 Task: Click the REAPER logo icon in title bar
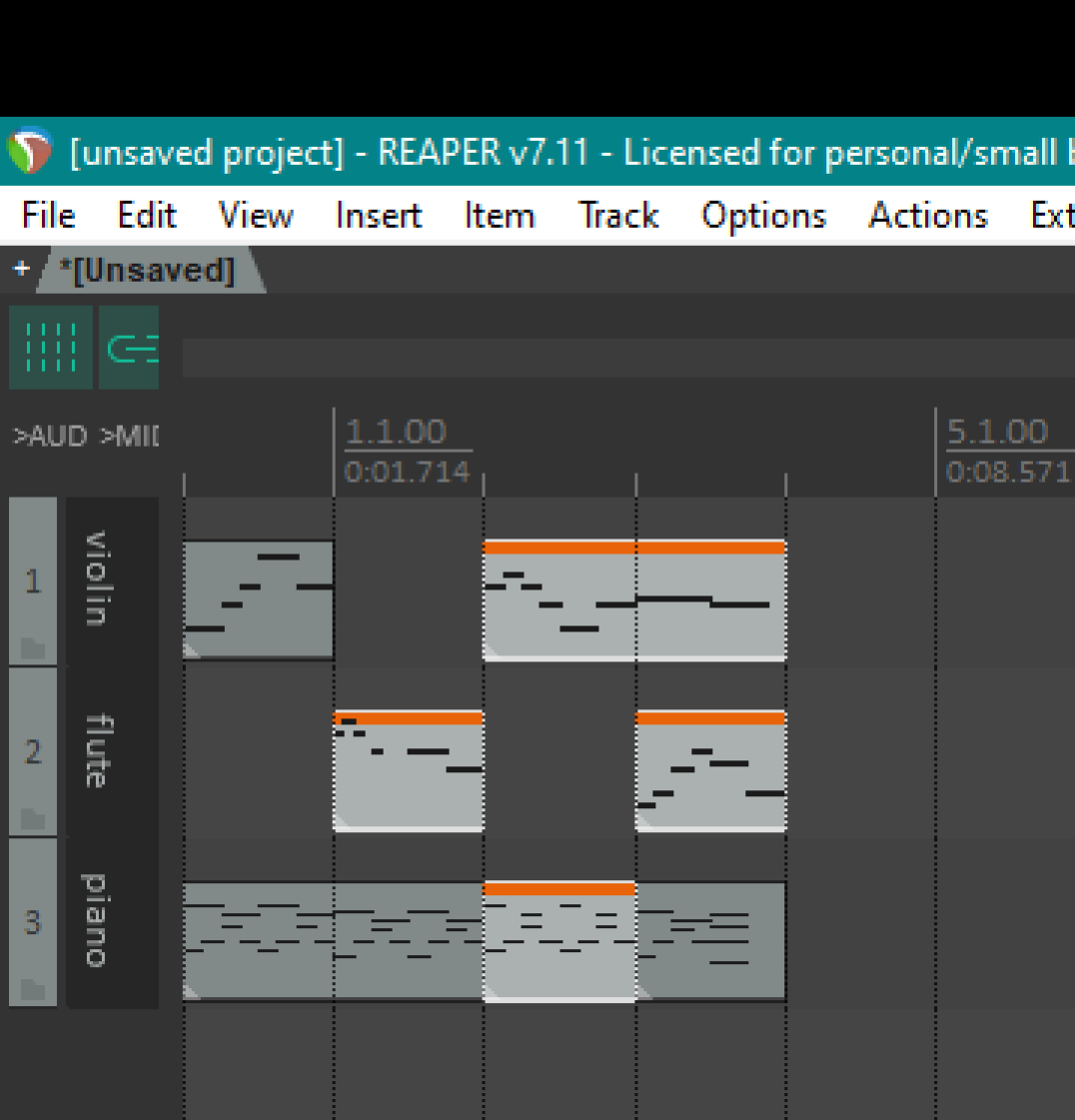coord(29,152)
